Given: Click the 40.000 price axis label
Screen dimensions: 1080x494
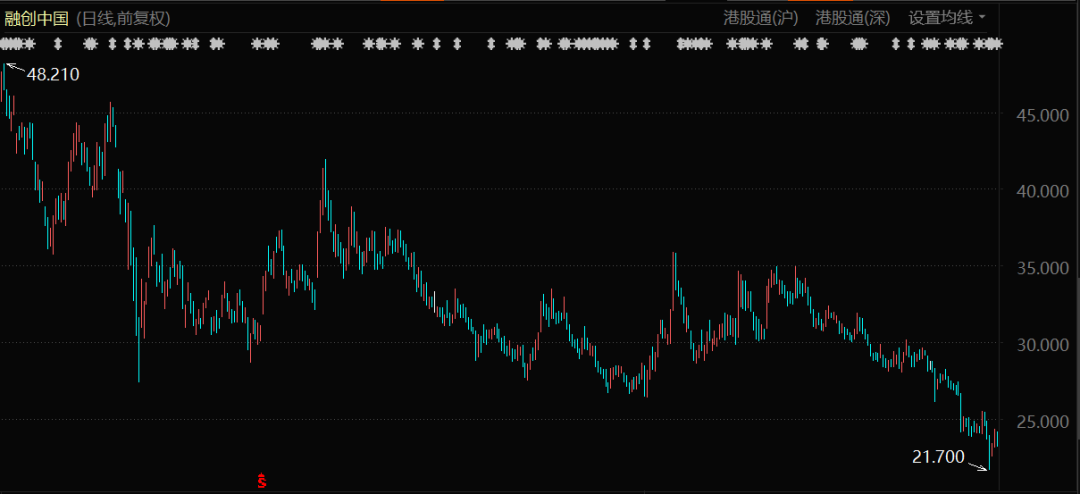Looking at the screenshot, I should pyautogui.click(x=1043, y=191).
